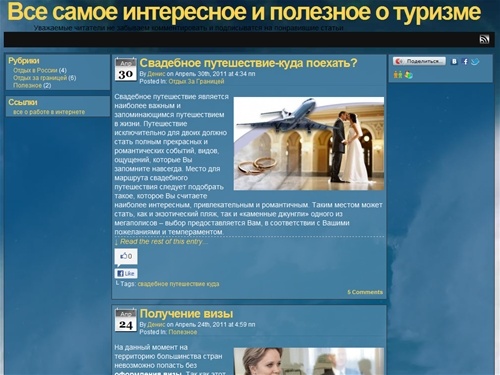Screen dimensions: 500x375
Task: Click the thumbs-up 0 counter bubble
Action: coord(126,257)
